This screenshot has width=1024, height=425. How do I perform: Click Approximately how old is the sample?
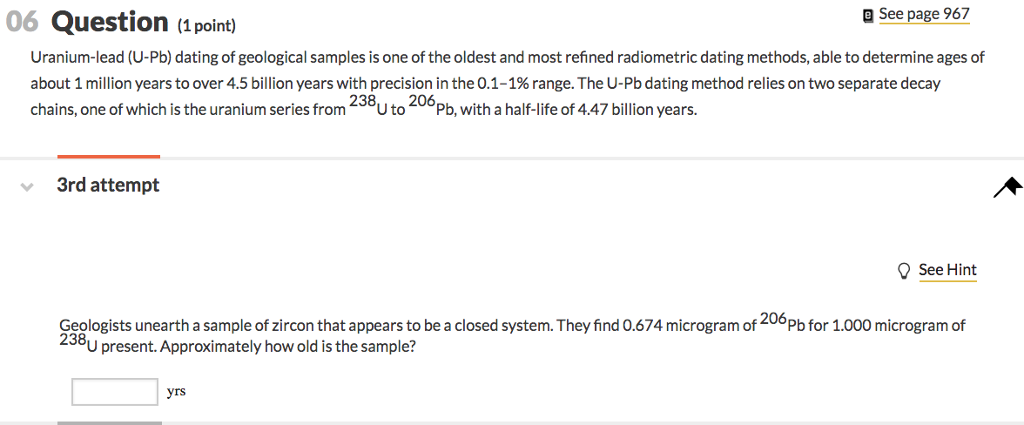pyautogui.click(x=287, y=347)
